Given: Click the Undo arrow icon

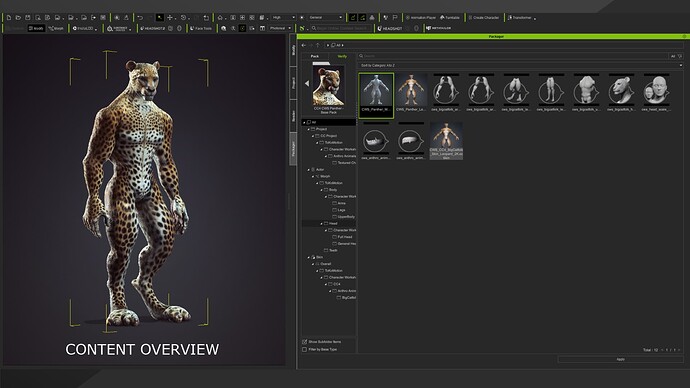Looking at the screenshot, I should (x=140, y=18).
